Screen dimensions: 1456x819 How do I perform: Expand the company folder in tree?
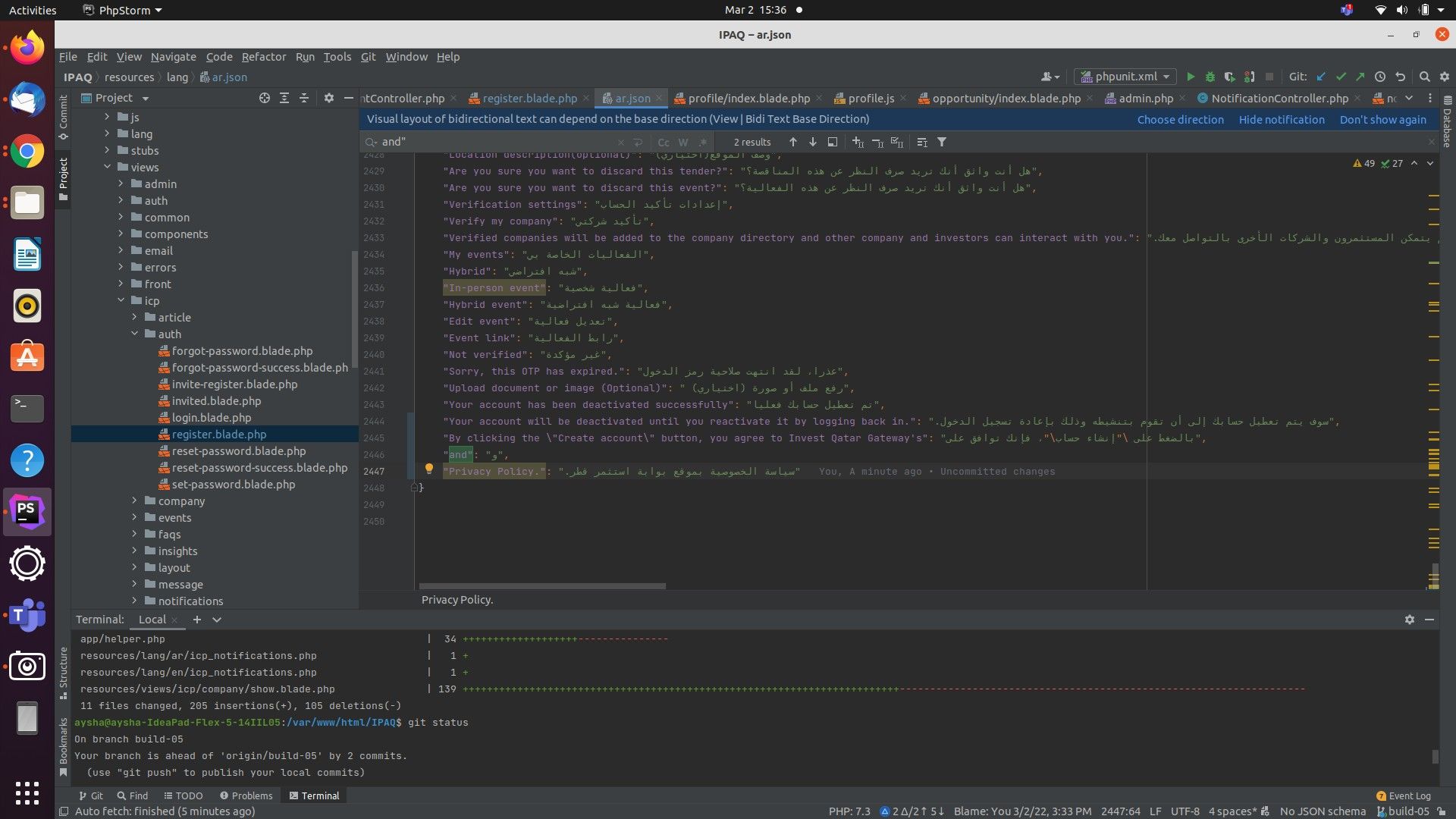coord(134,501)
